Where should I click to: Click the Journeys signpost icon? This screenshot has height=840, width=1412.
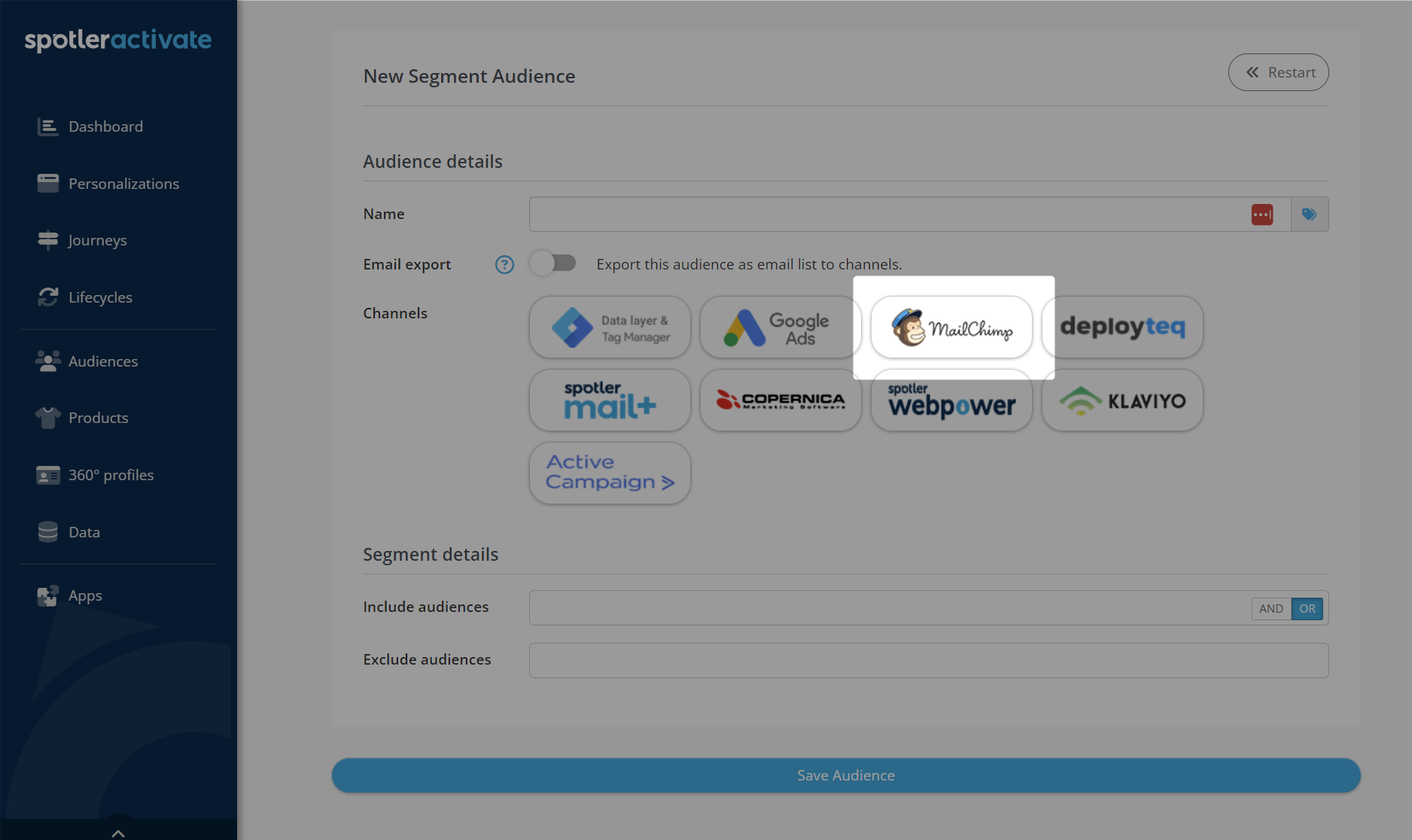(47, 240)
